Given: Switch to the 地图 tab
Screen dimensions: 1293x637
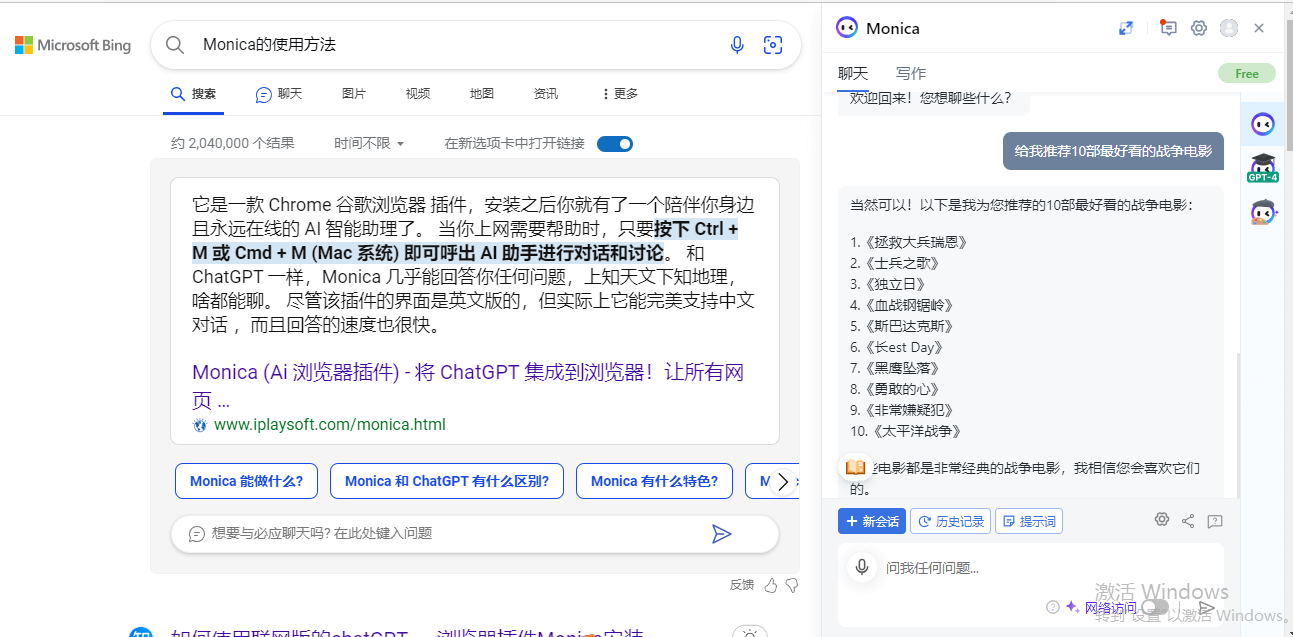Looking at the screenshot, I should [x=482, y=94].
